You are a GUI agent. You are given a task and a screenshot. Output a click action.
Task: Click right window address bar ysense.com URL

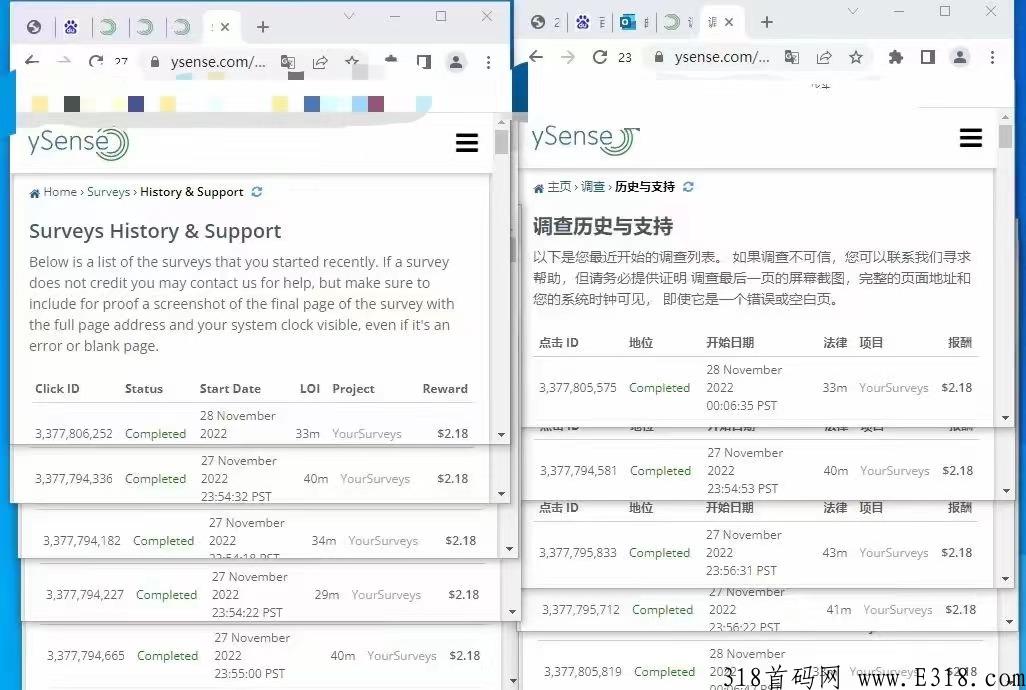coord(722,58)
